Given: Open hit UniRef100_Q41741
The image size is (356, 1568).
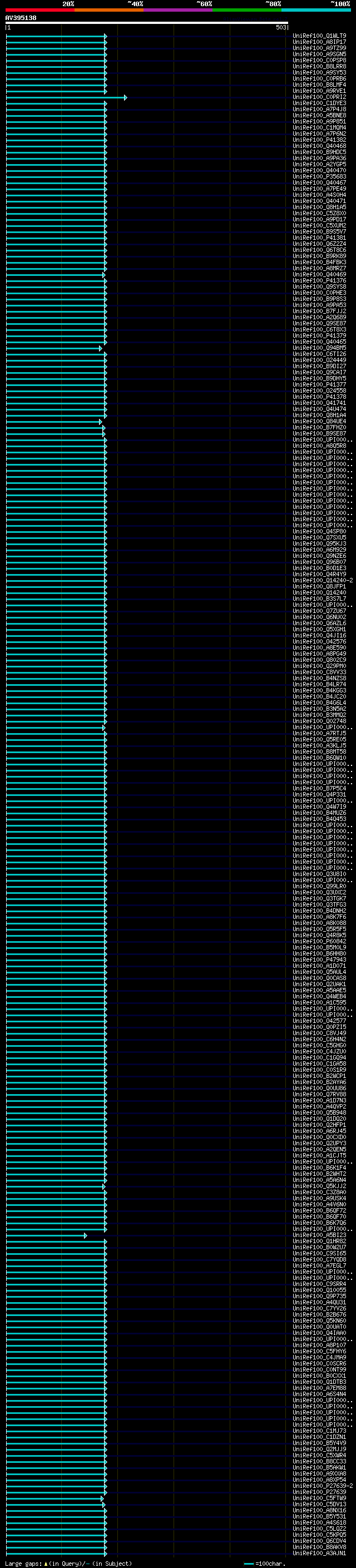Looking at the screenshot, I should 319,403.
